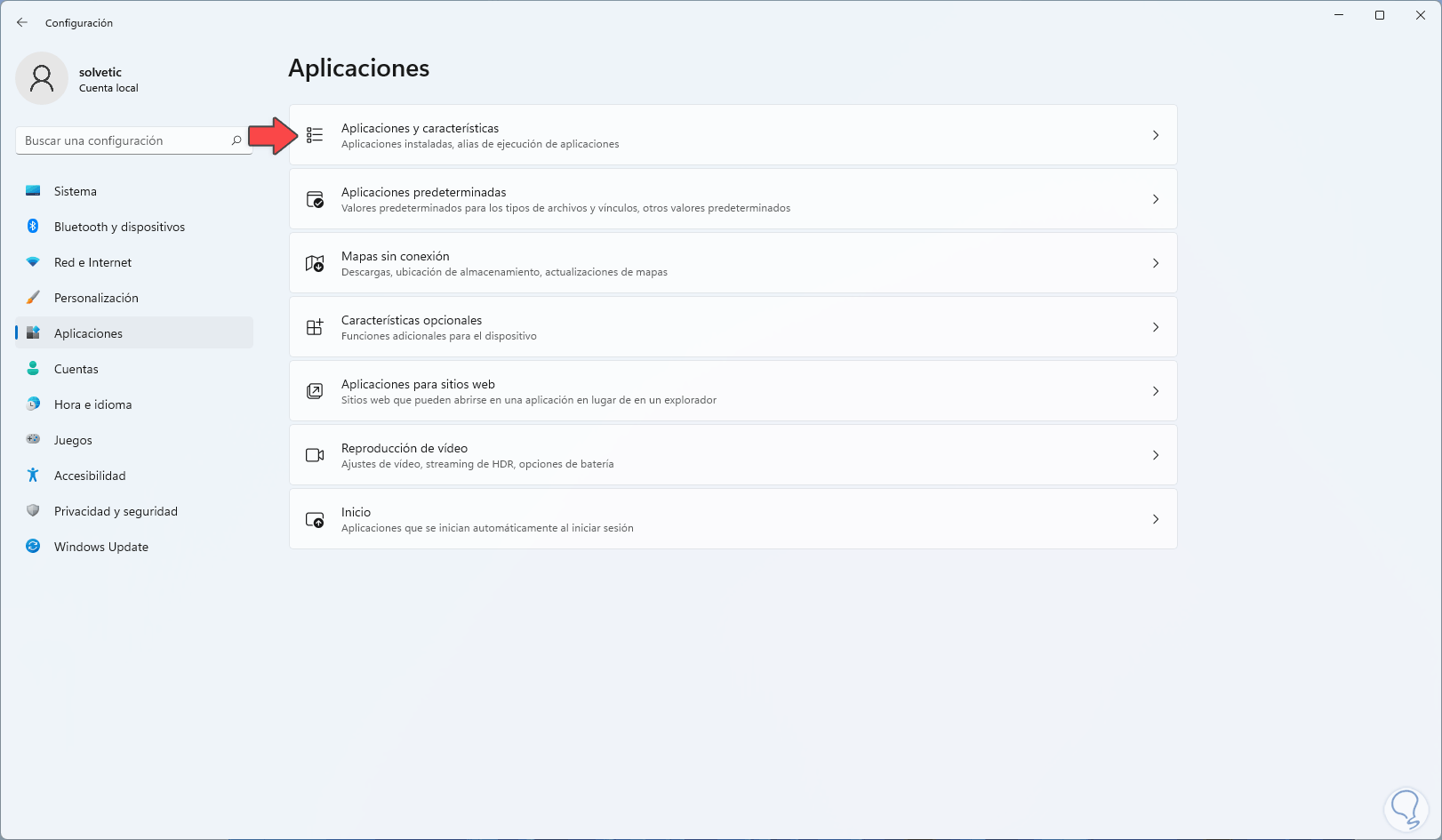The height and width of the screenshot is (840, 1442).
Task: Expand Mapas sin conexión chevron
Action: pos(1156,263)
